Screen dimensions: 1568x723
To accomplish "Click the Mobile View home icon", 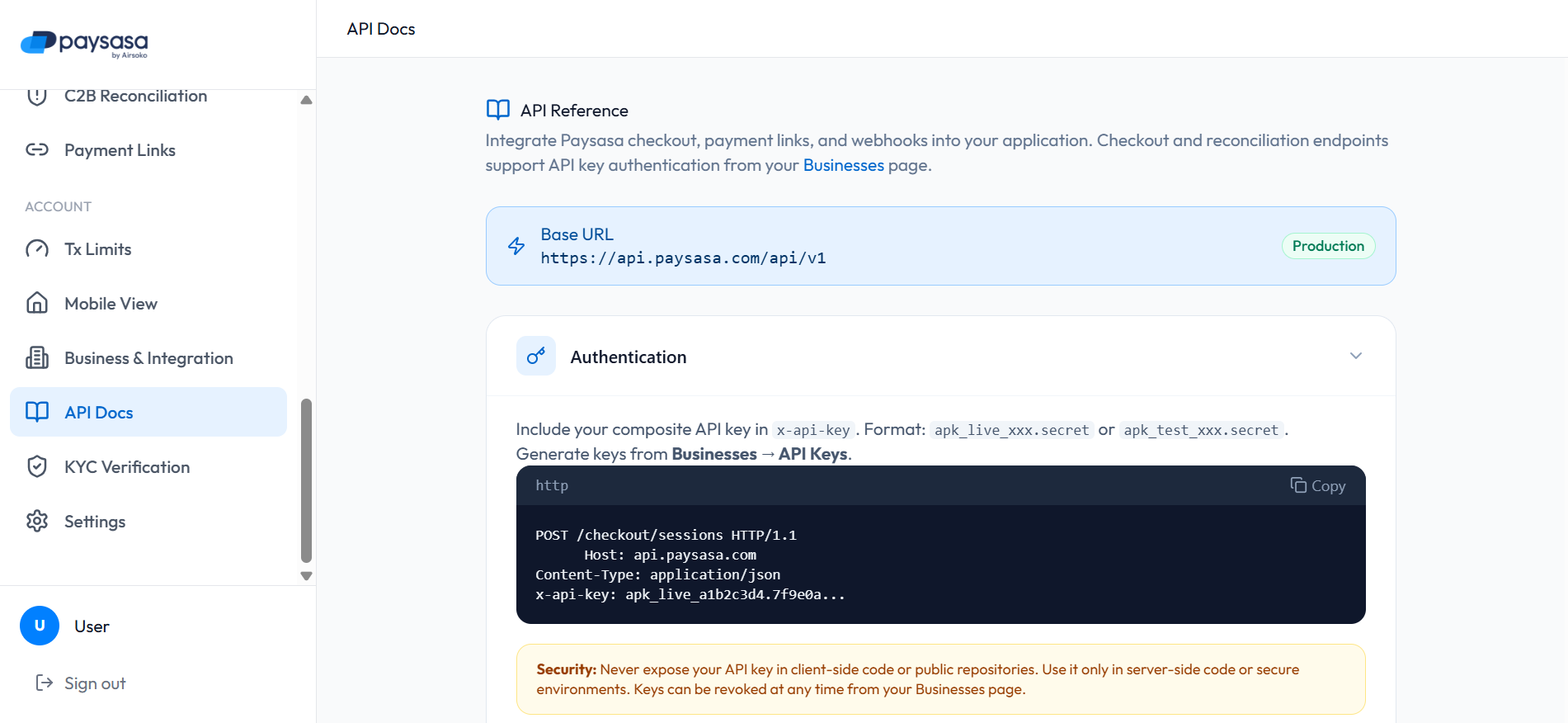I will pos(37,304).
